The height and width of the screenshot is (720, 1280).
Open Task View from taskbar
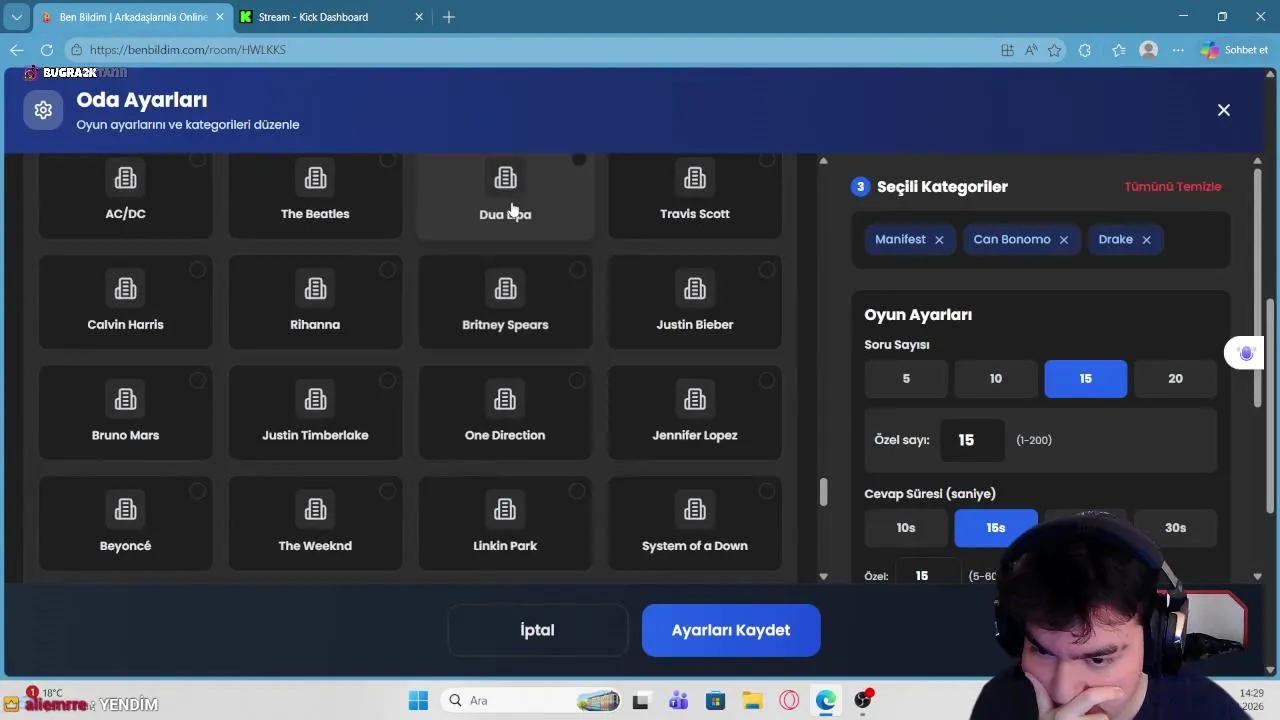[641, 701]
